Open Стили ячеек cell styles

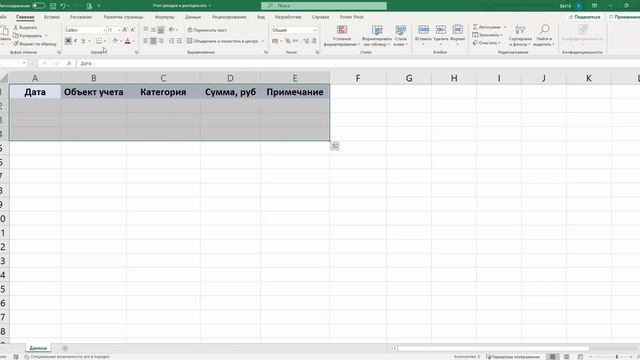400,36
